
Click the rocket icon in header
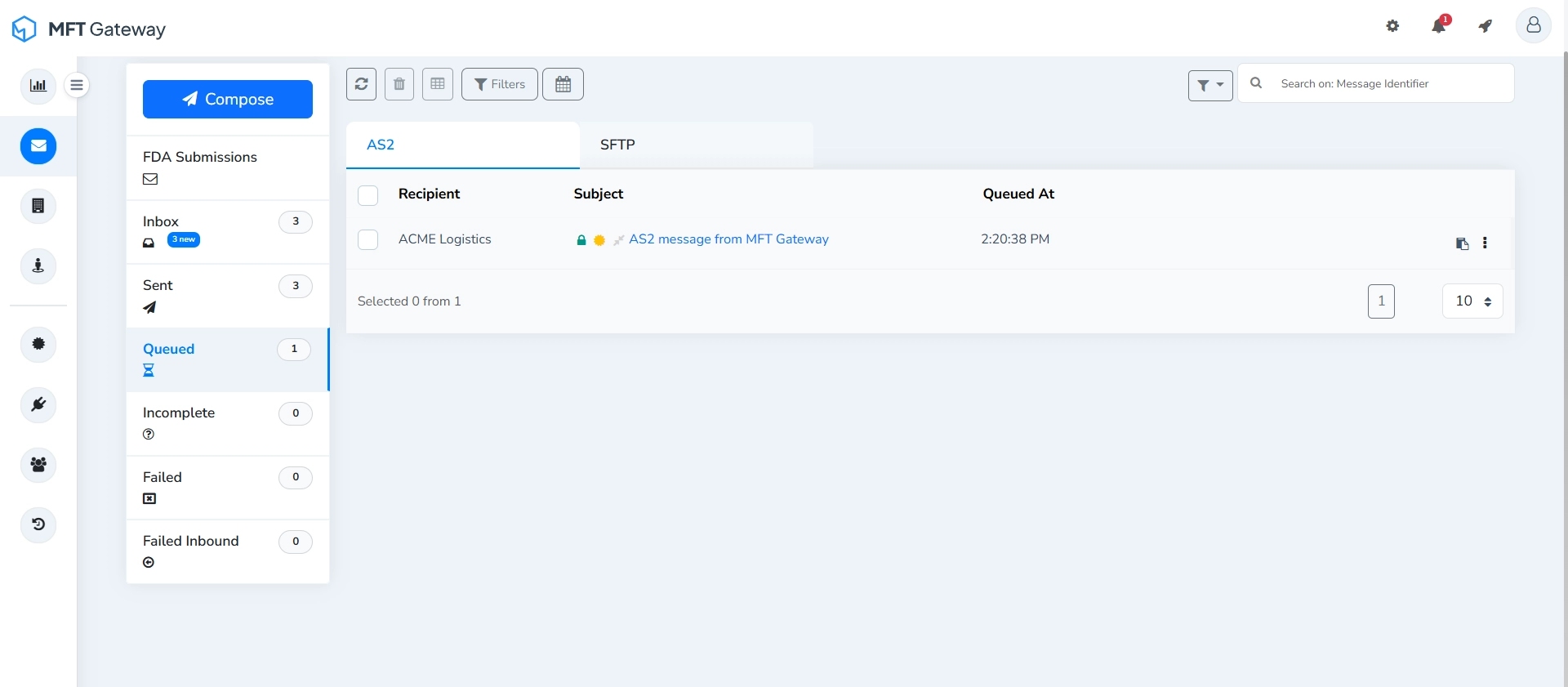pos(1486,26)
